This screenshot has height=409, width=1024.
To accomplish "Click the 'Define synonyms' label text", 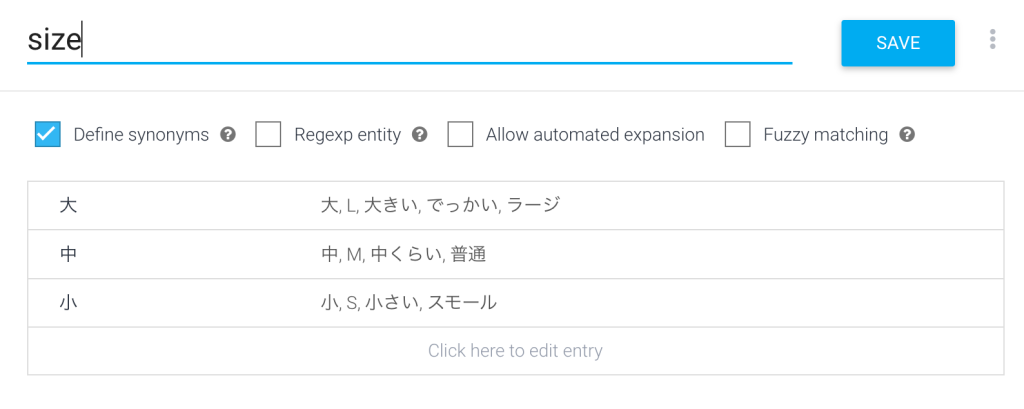I will click(x=141, y=134).
